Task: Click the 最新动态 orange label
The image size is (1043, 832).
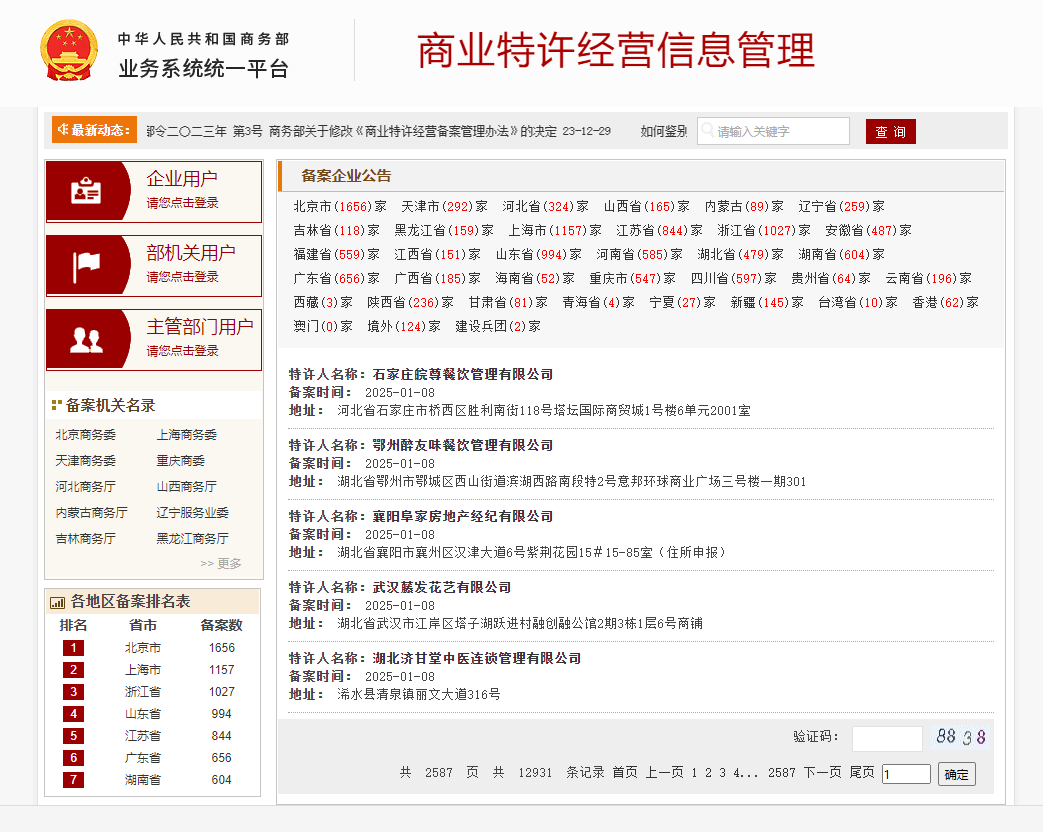Action: (94, 130)
